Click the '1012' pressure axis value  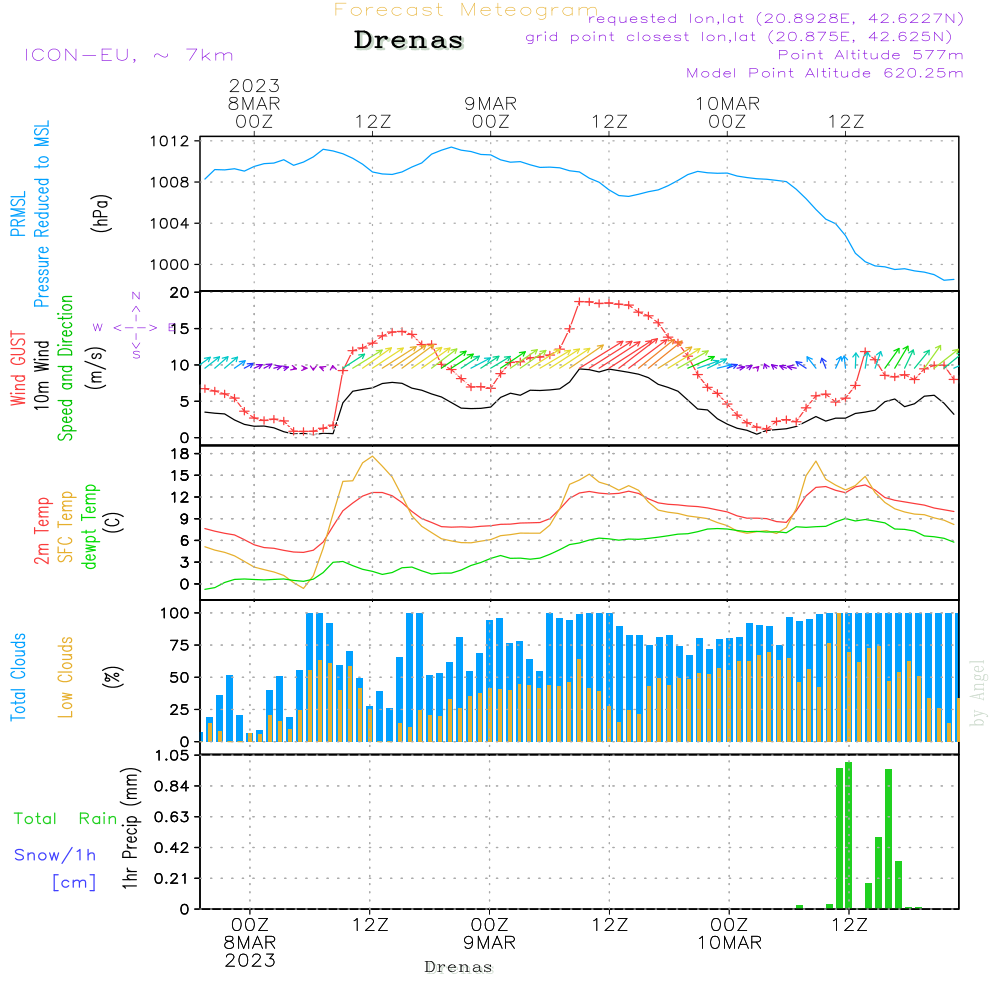170,141
